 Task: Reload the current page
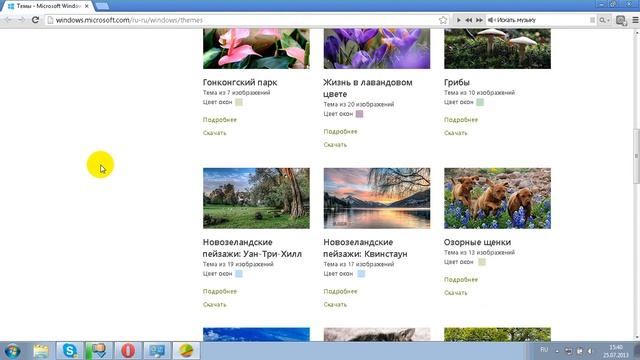[36, 20]
